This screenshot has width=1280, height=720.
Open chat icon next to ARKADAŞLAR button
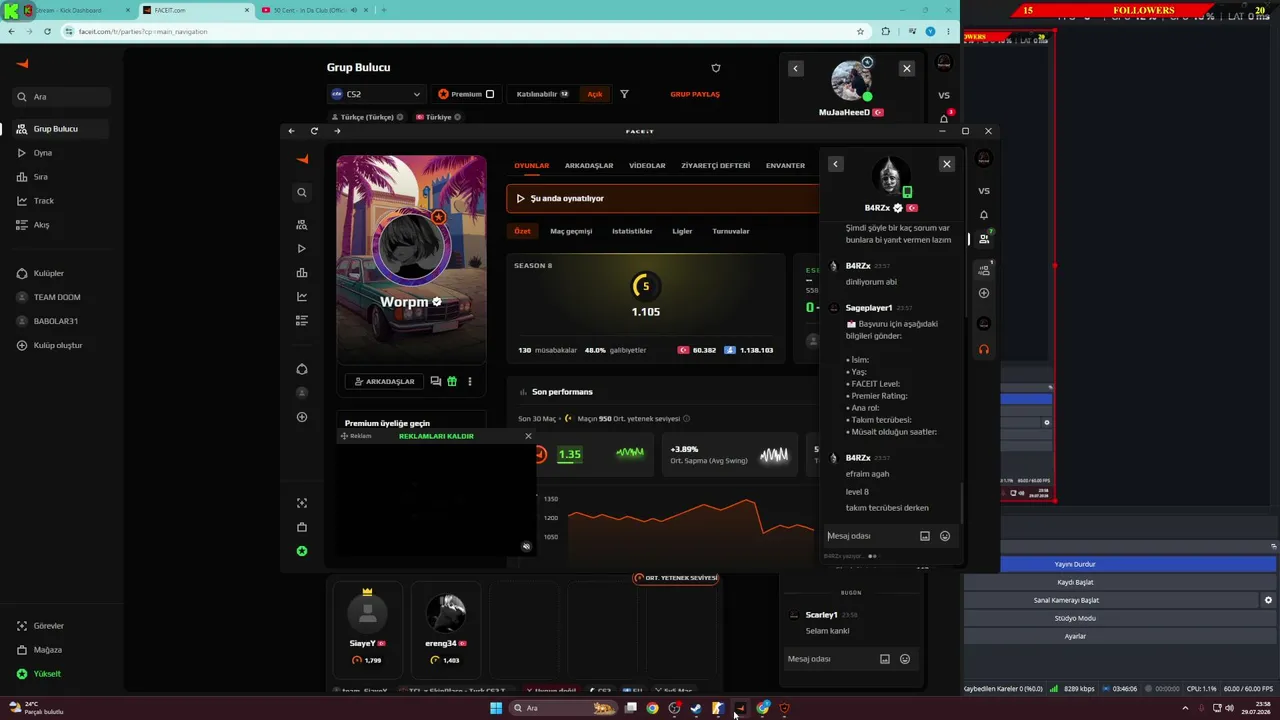[x=436, y=381]
